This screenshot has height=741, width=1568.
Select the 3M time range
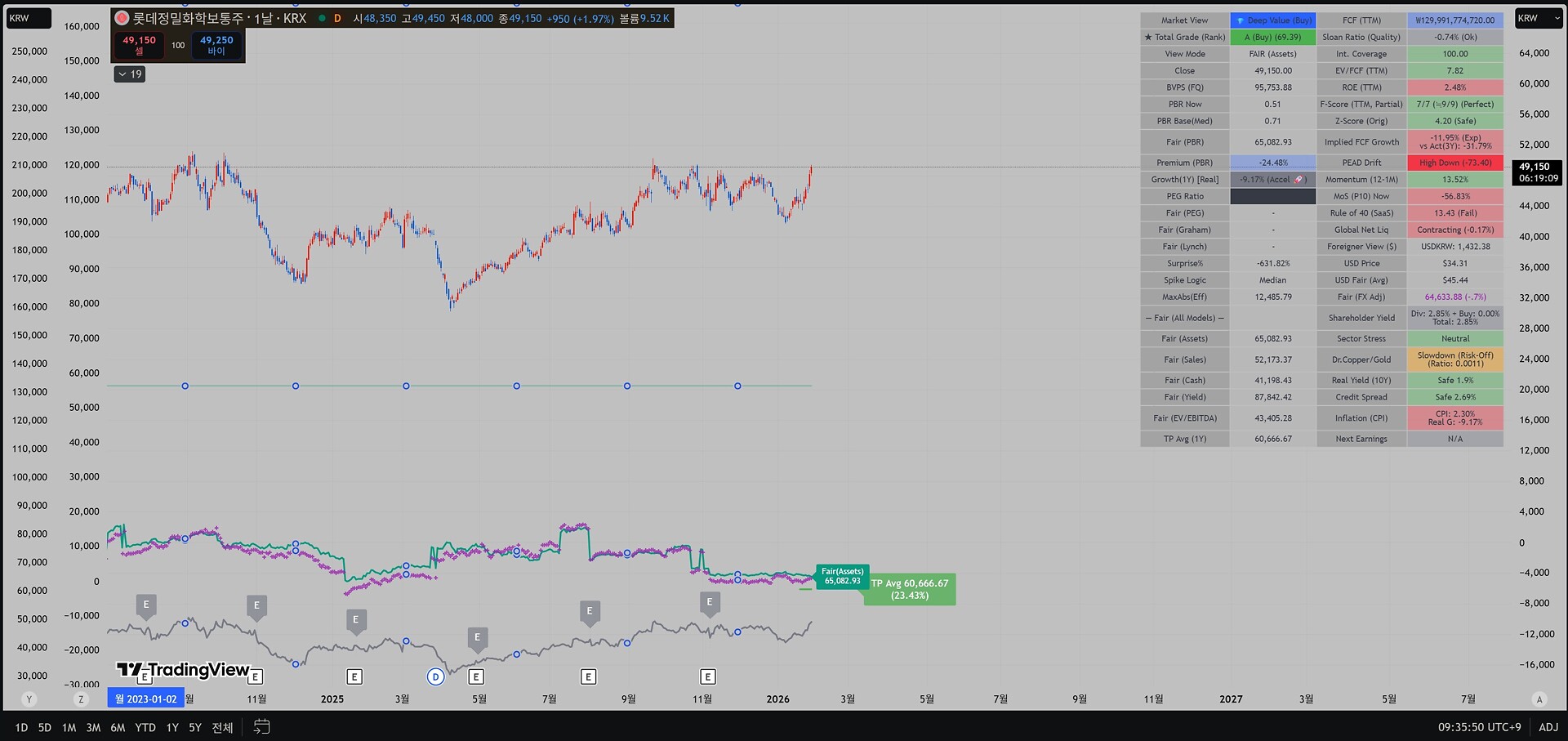coord(93,727)
